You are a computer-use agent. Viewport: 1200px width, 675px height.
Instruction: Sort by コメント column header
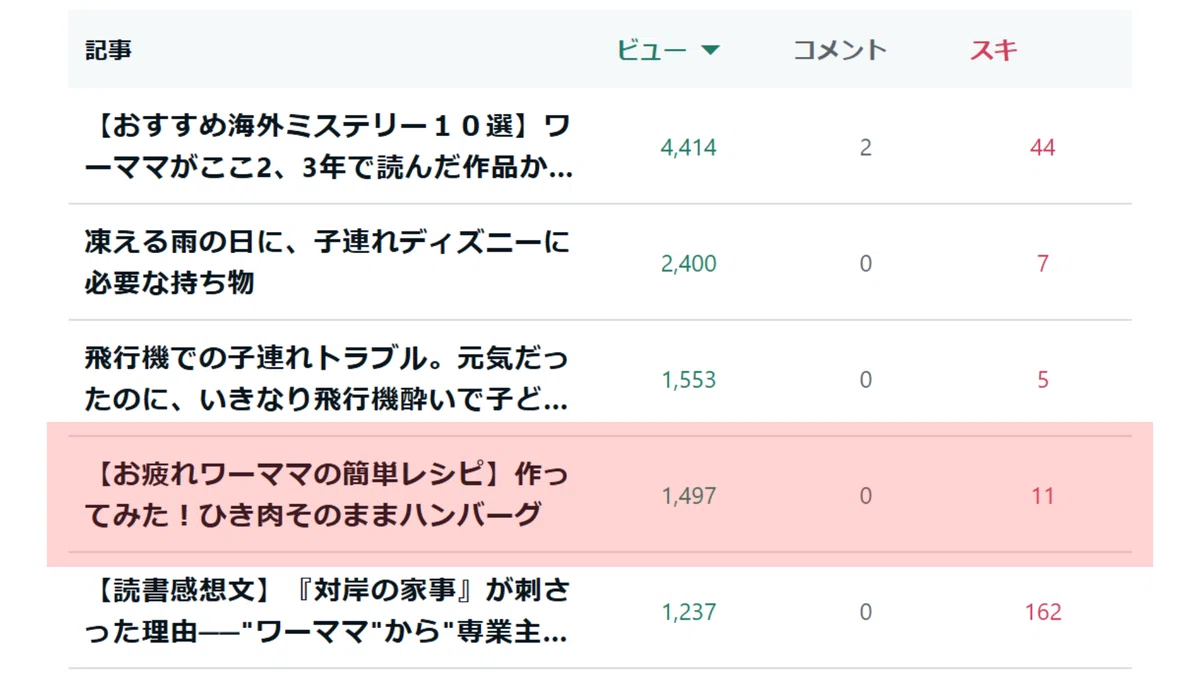point(840,50)
